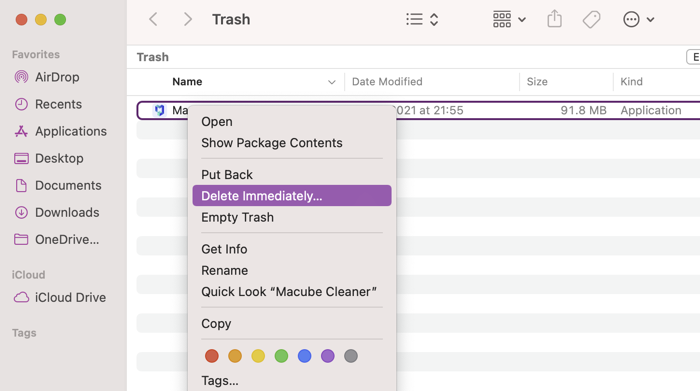Click the Application kind cell

[x=650, y=110]
